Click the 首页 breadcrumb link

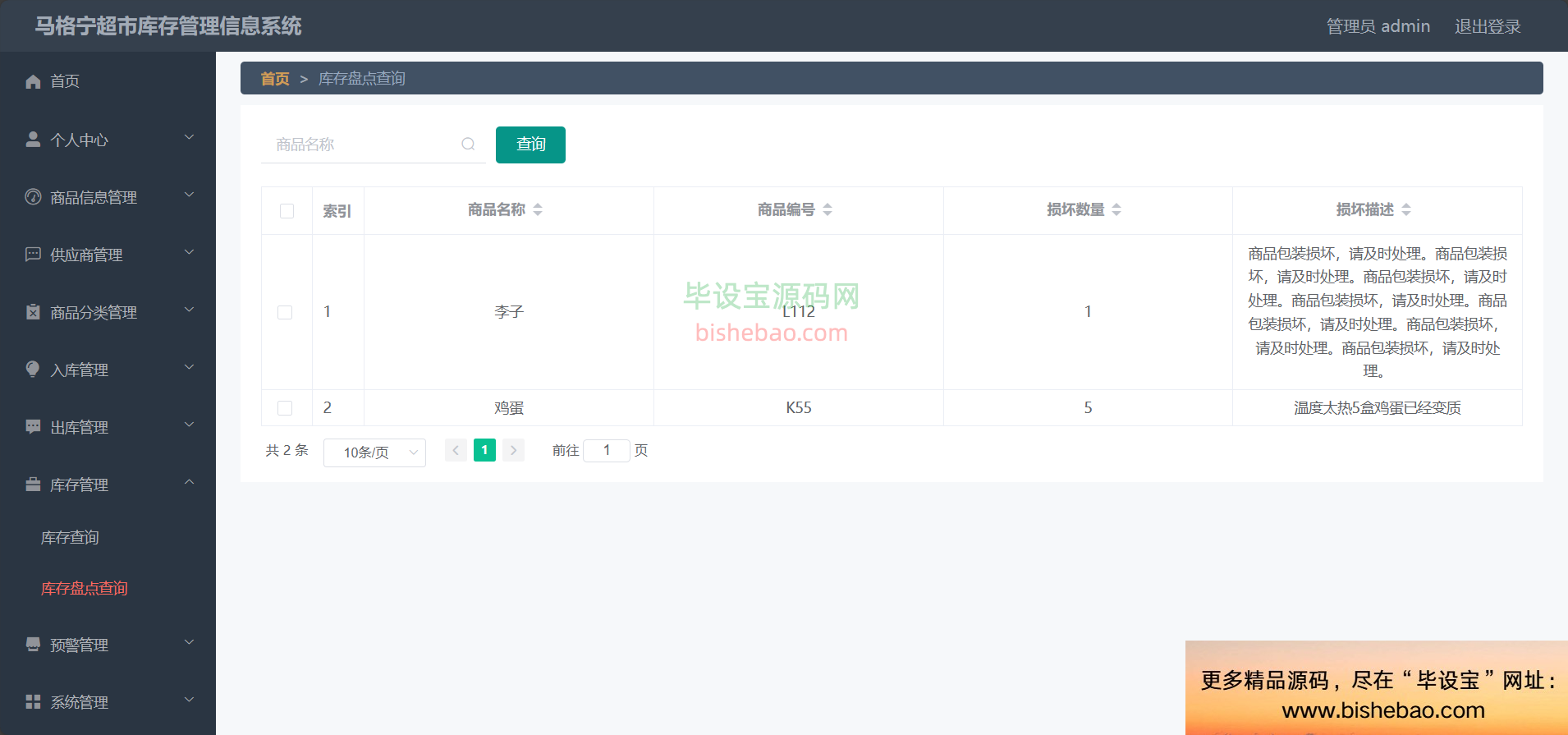click(275, 79)
